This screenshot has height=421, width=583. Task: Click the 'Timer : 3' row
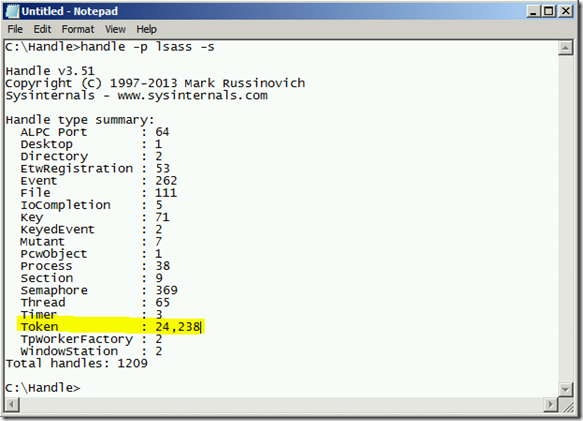(91, 315)
